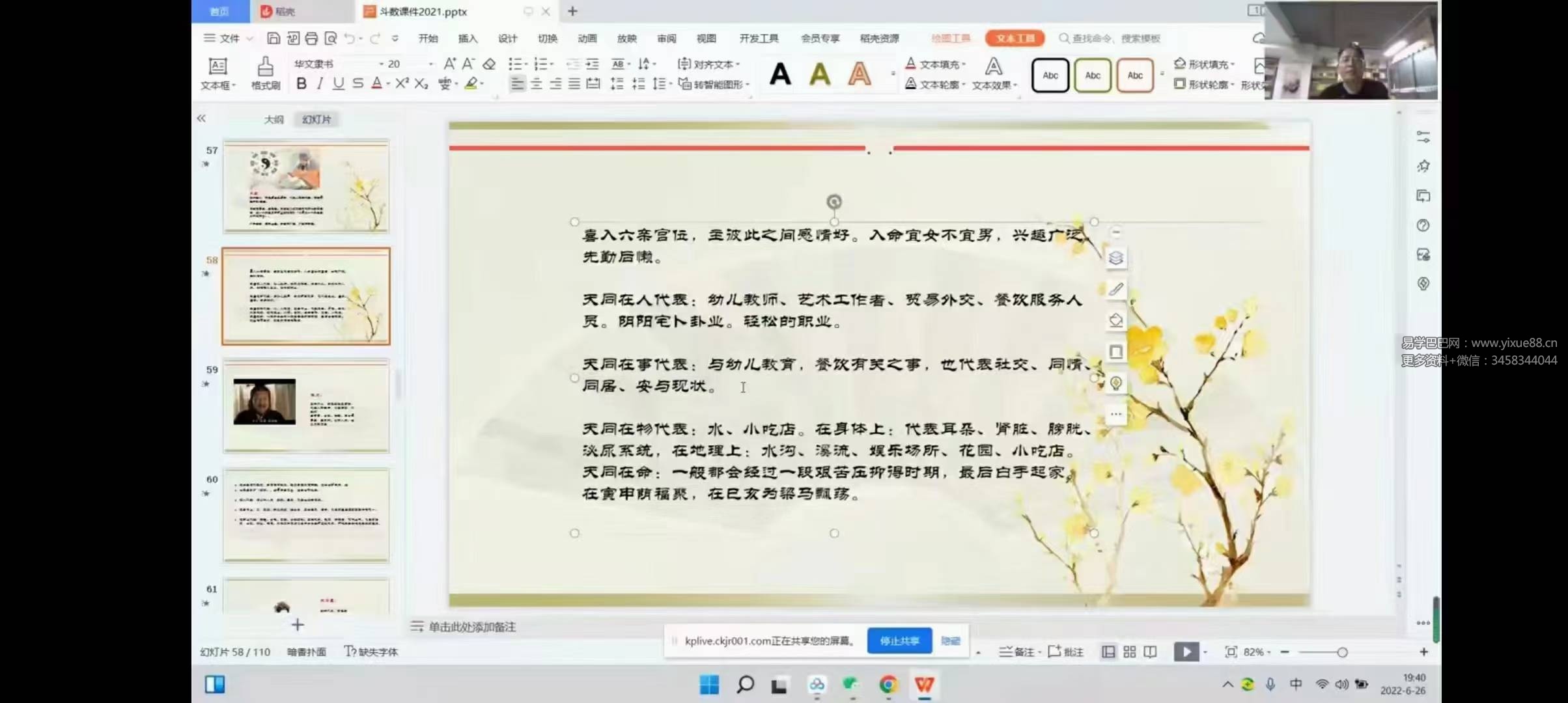This screenshot has width=1568, height=703.
Task: Apply superscript formatting to text
Action: (x=400, y=83)
